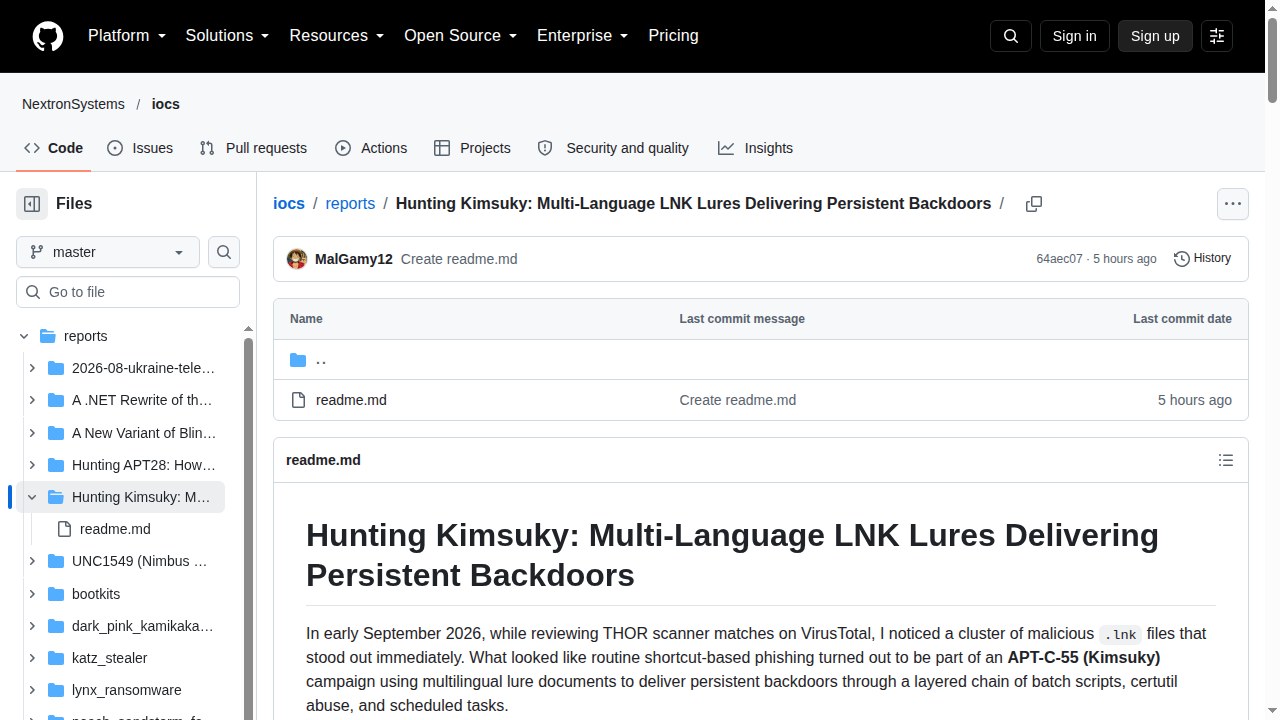Expand the 2026-08-ukraine-tele folder chevron
This screenshot has width=1280, height=720.
click(32, 368)
